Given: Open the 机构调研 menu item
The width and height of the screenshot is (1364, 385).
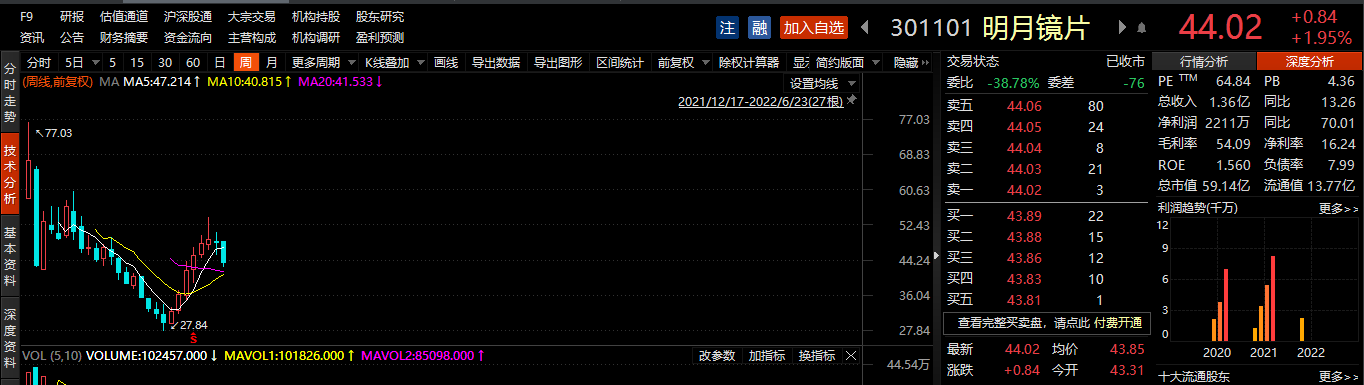Looking at the screenshot, I should point(315,38).
